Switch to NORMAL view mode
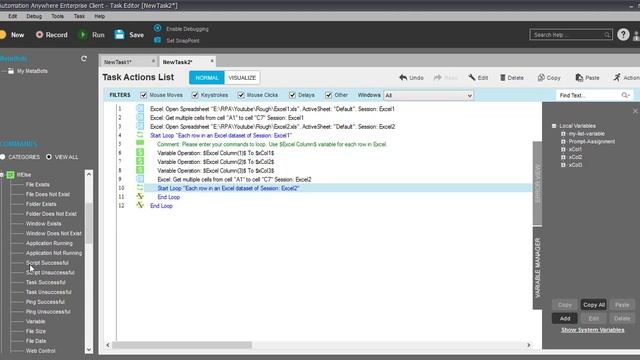Viewport: 640px width, 360px height. pyautogui.click(x=207, y=78)
